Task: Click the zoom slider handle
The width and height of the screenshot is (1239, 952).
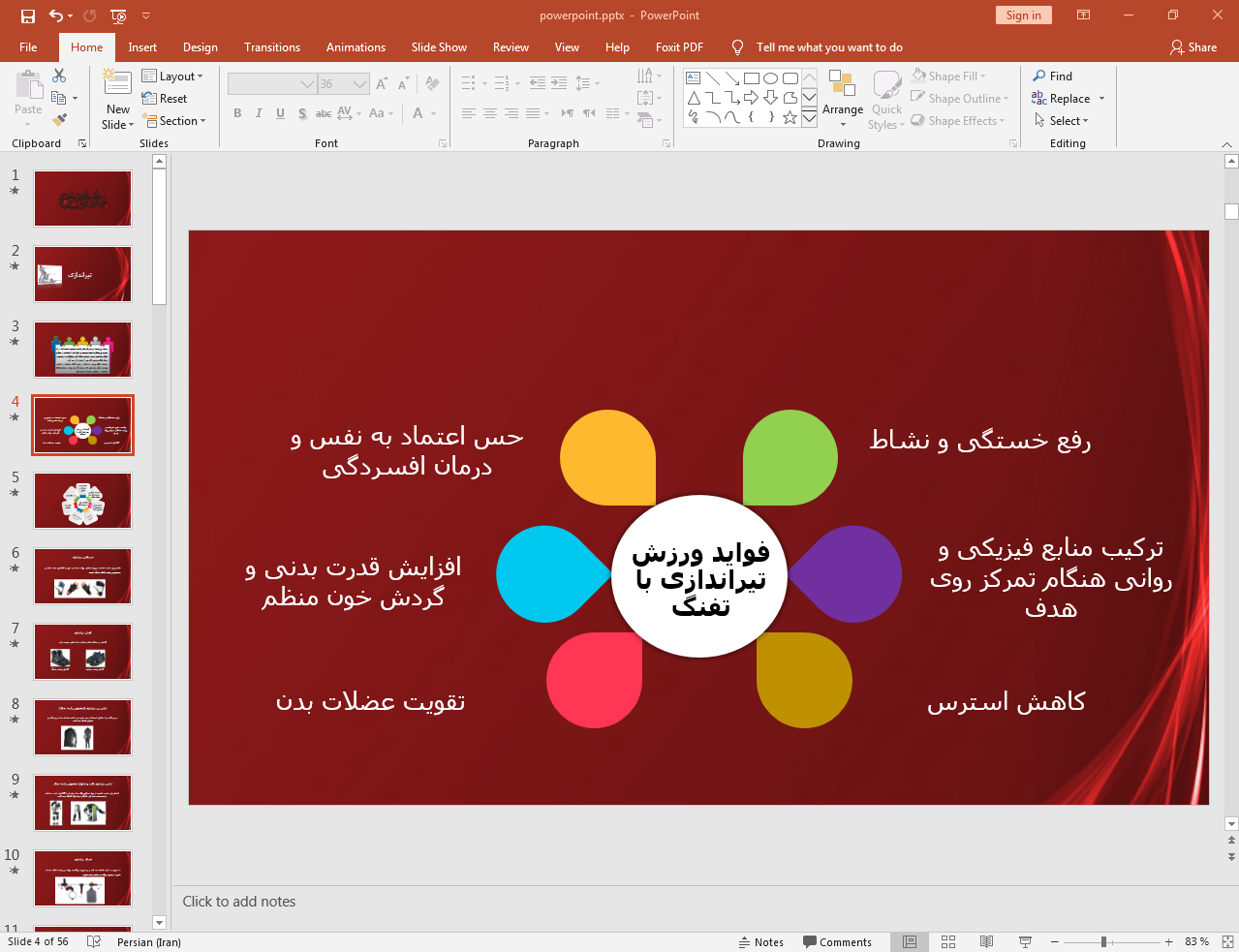Action: 1103,941
